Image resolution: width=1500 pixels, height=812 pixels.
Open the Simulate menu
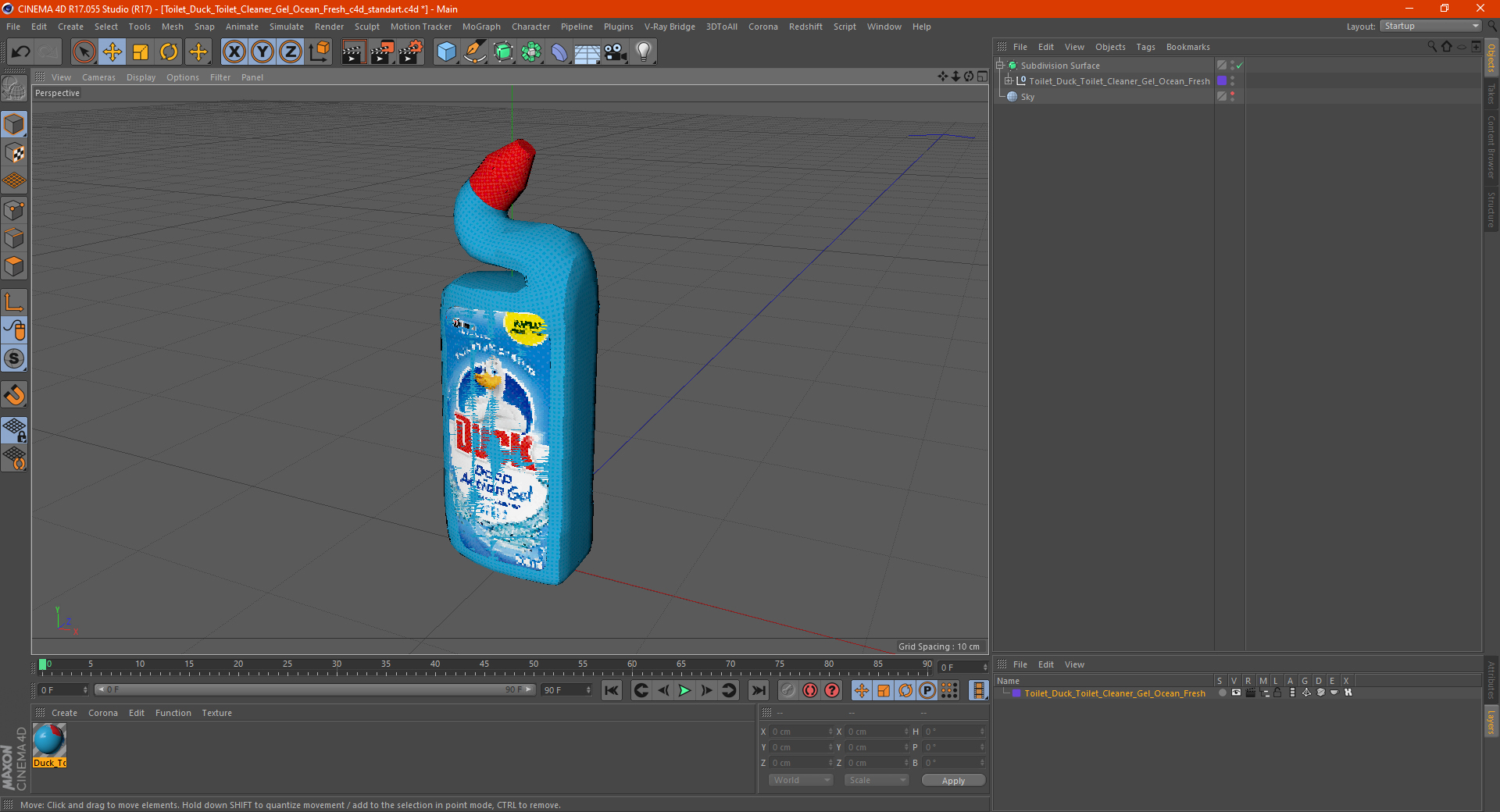287,27
